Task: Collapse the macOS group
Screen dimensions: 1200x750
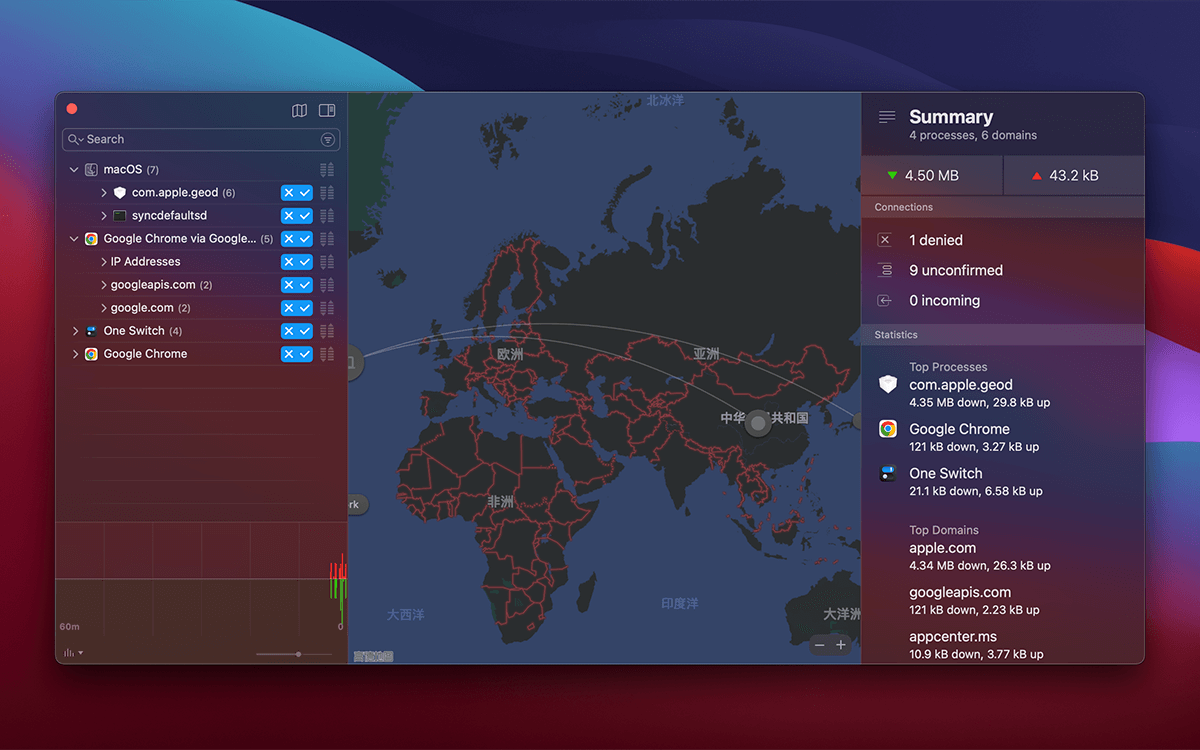Action: (74, 170)
